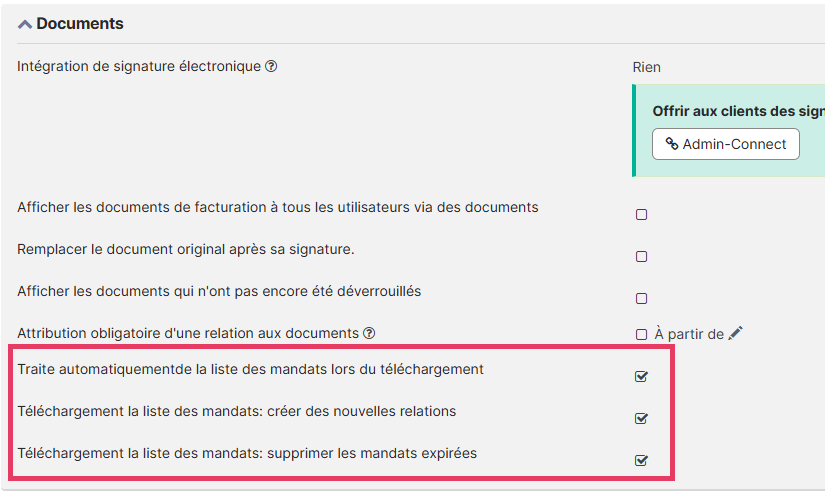Check Remplacer le document original checkbox
Screen dimensions: 825x496
click(x=642, y=256)
